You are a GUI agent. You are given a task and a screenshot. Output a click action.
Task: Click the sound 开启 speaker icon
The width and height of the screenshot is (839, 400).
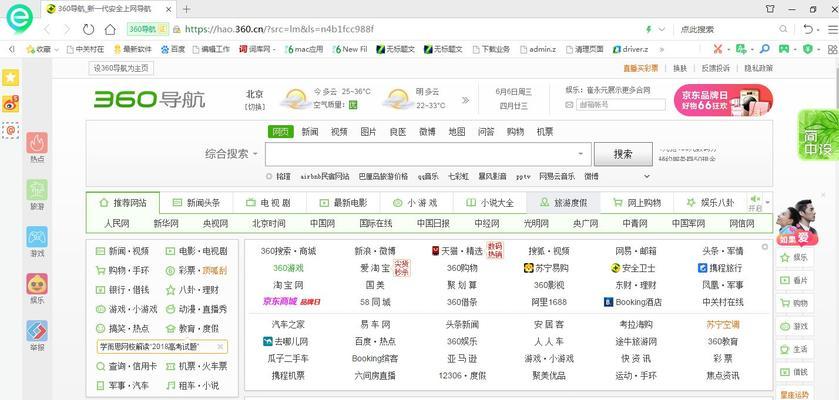pyautogui.click(x=756, y=199)
